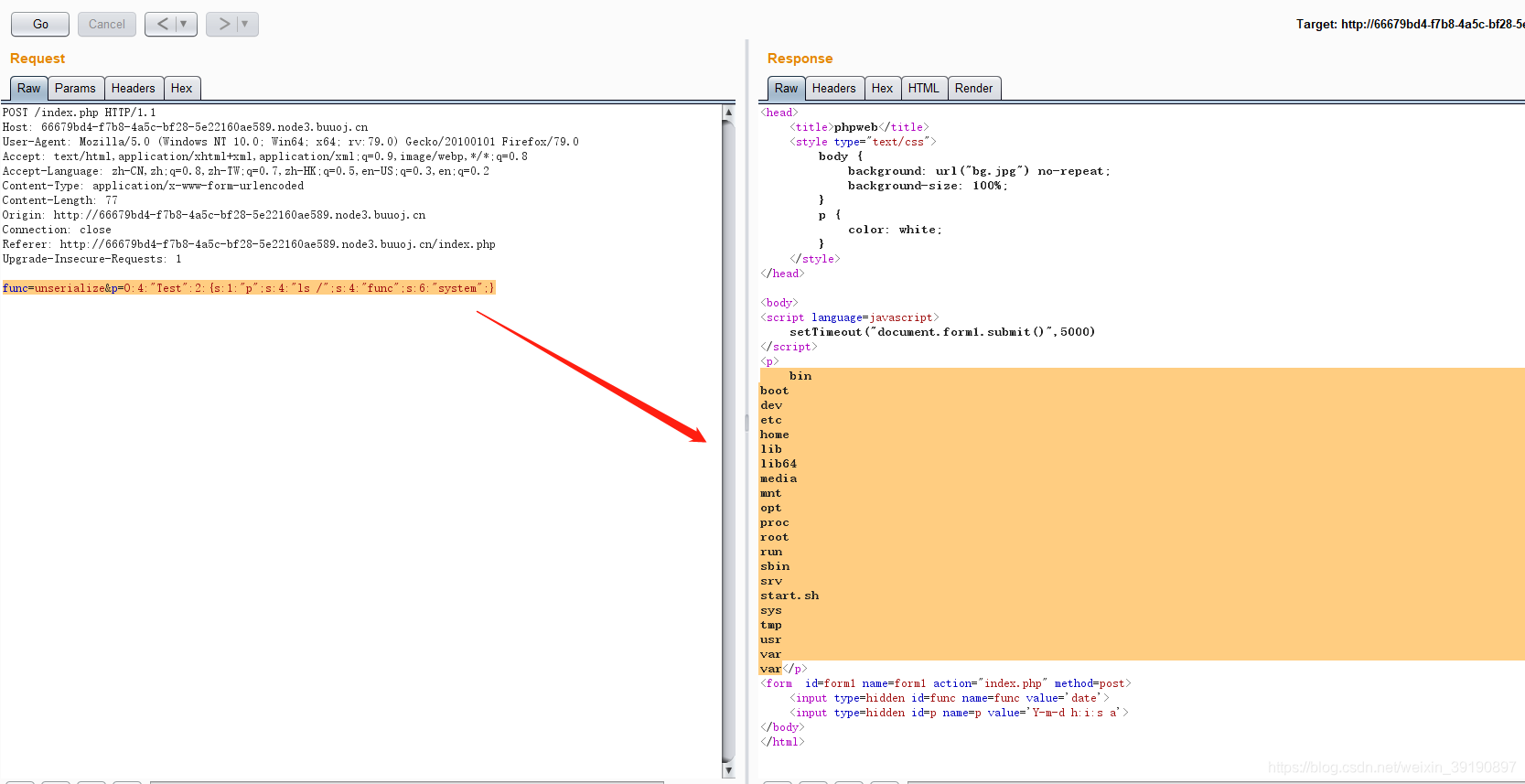Viewport: 1525px width, 784px height.
Task: Open the Request Headers tab
Action: 134,89
